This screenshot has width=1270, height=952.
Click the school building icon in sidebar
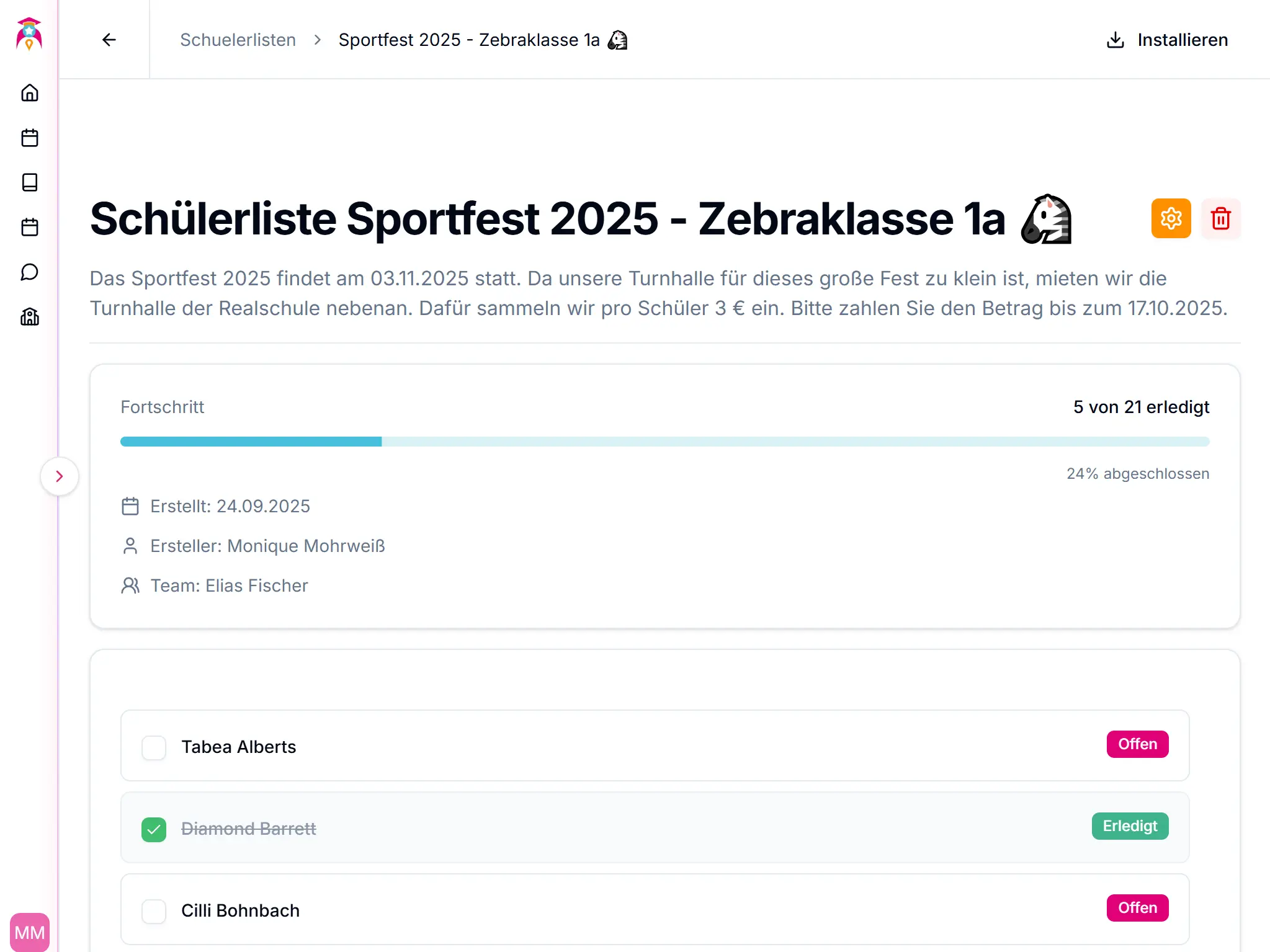pos(30,317)
